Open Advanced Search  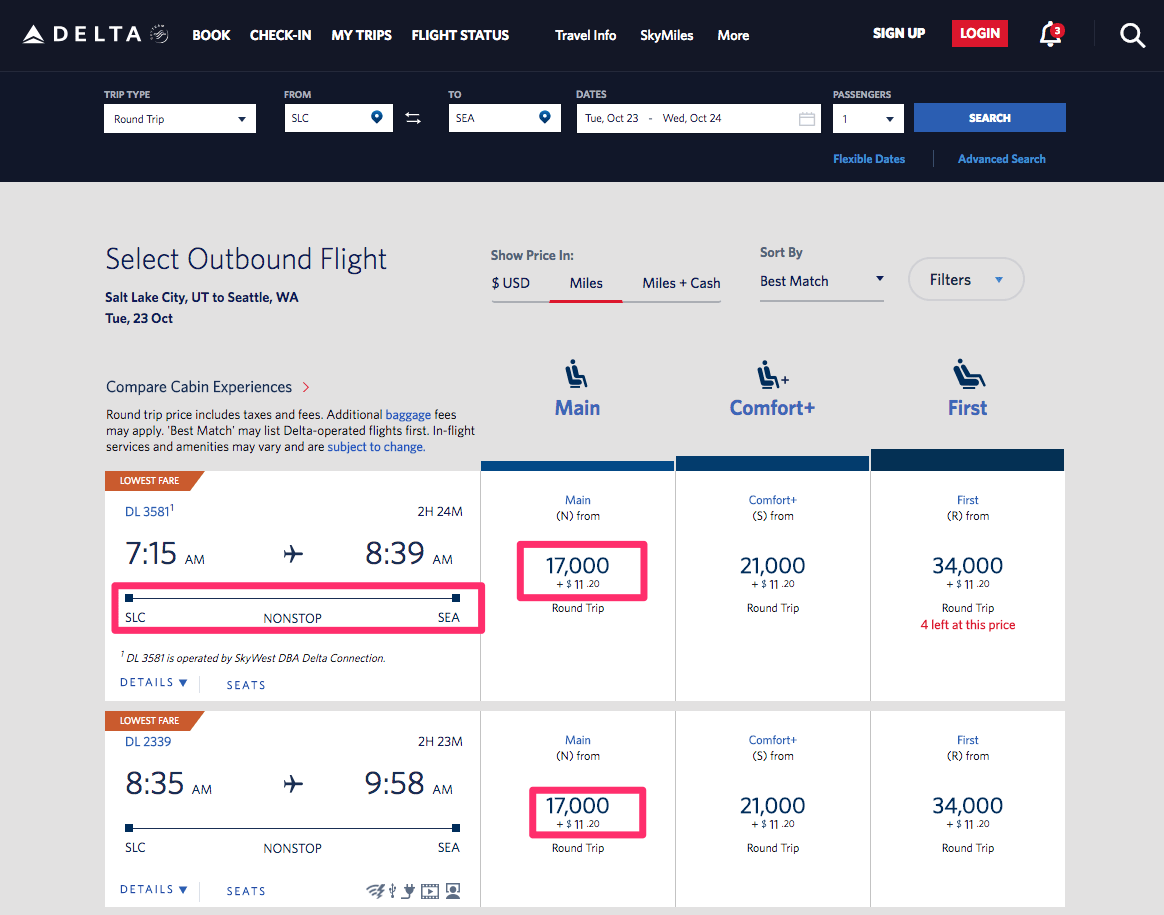(1001, 158)
